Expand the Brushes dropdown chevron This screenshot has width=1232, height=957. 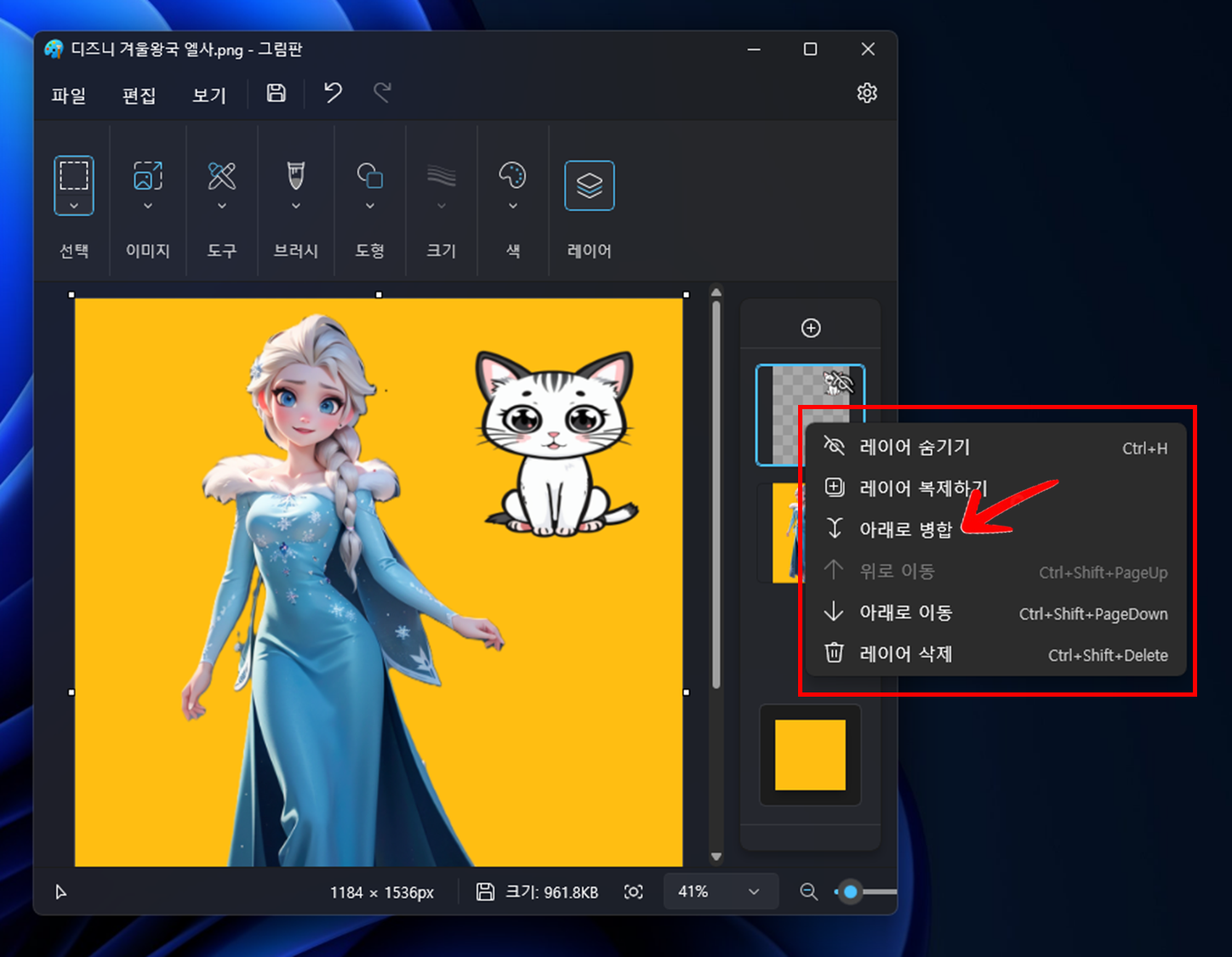point(295,206)
